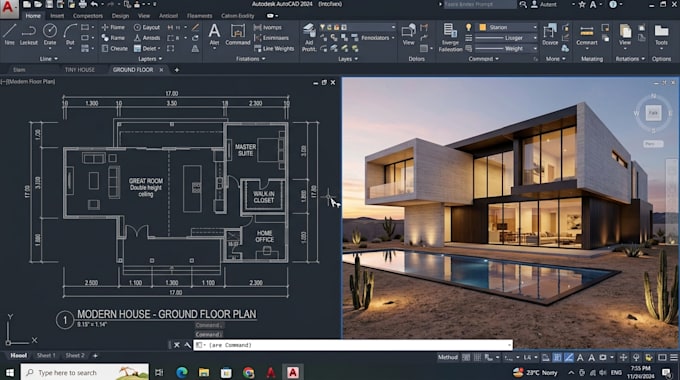Expand the Layes panel dropdown

(x=348, y=59)
